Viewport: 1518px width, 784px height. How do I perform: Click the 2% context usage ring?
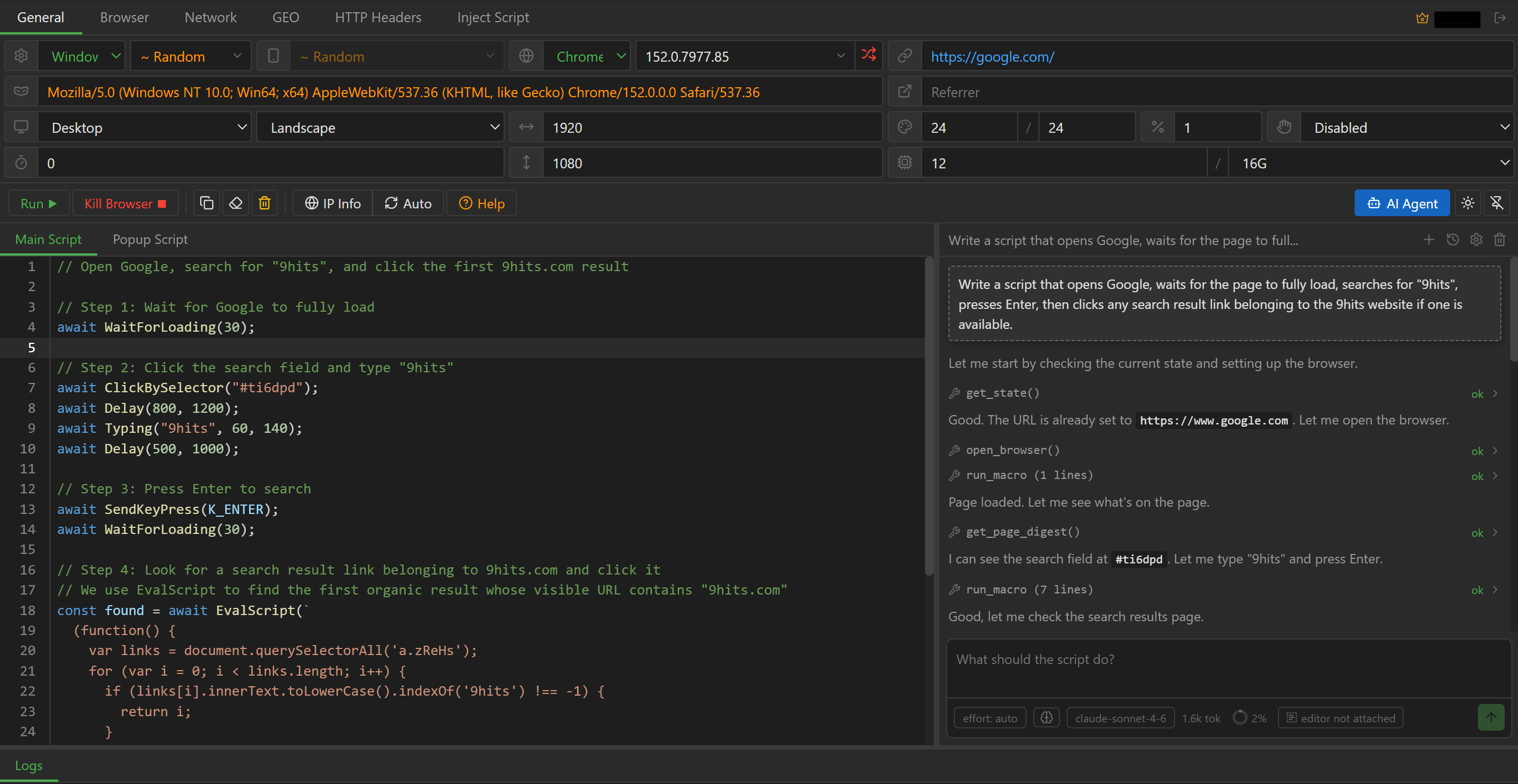click(x=1240, y=717)
